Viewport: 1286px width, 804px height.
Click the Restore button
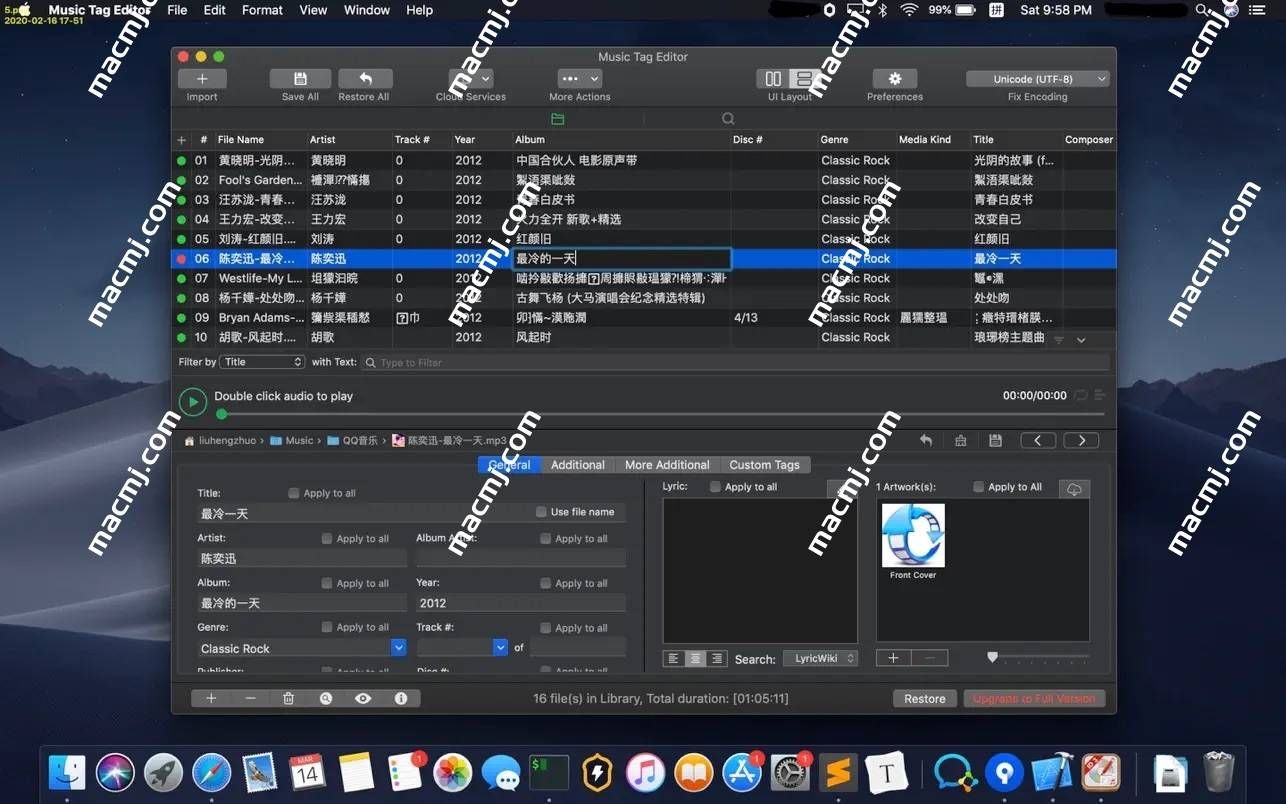[x=925, y=699]
